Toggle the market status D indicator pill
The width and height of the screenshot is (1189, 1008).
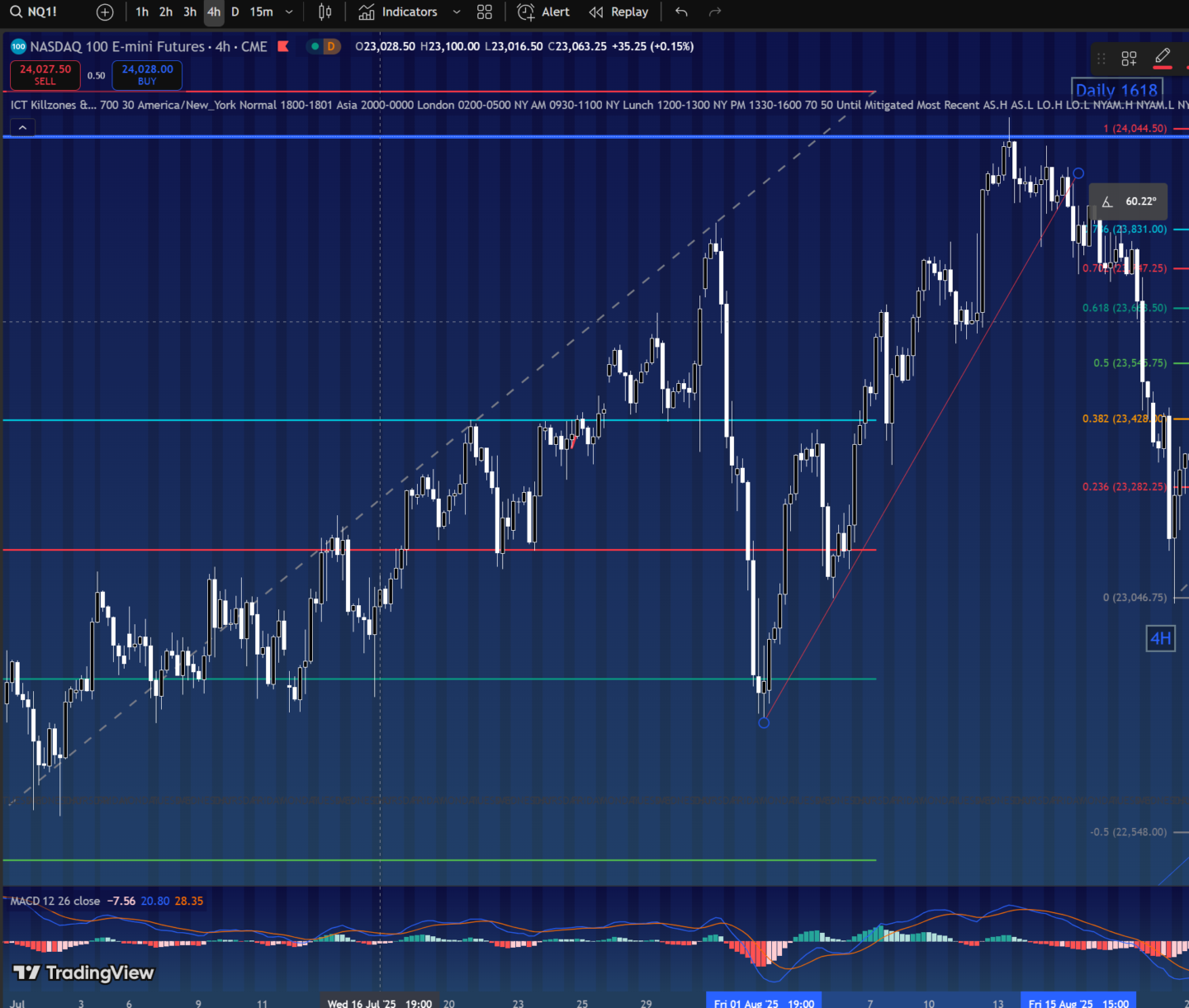tap(324, 46)
